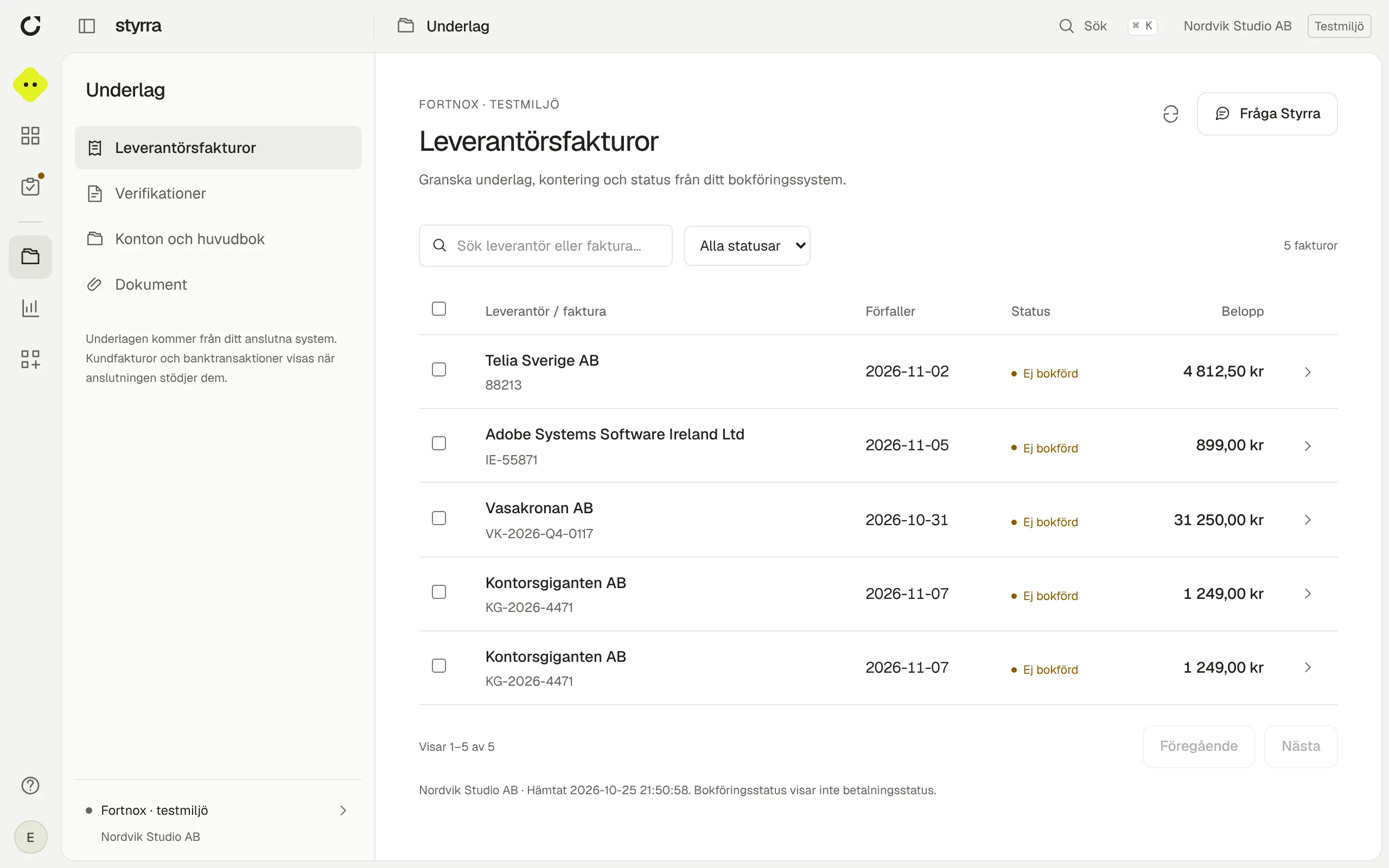
Task: Click the Belopp column header
Action: [1243, 311]
